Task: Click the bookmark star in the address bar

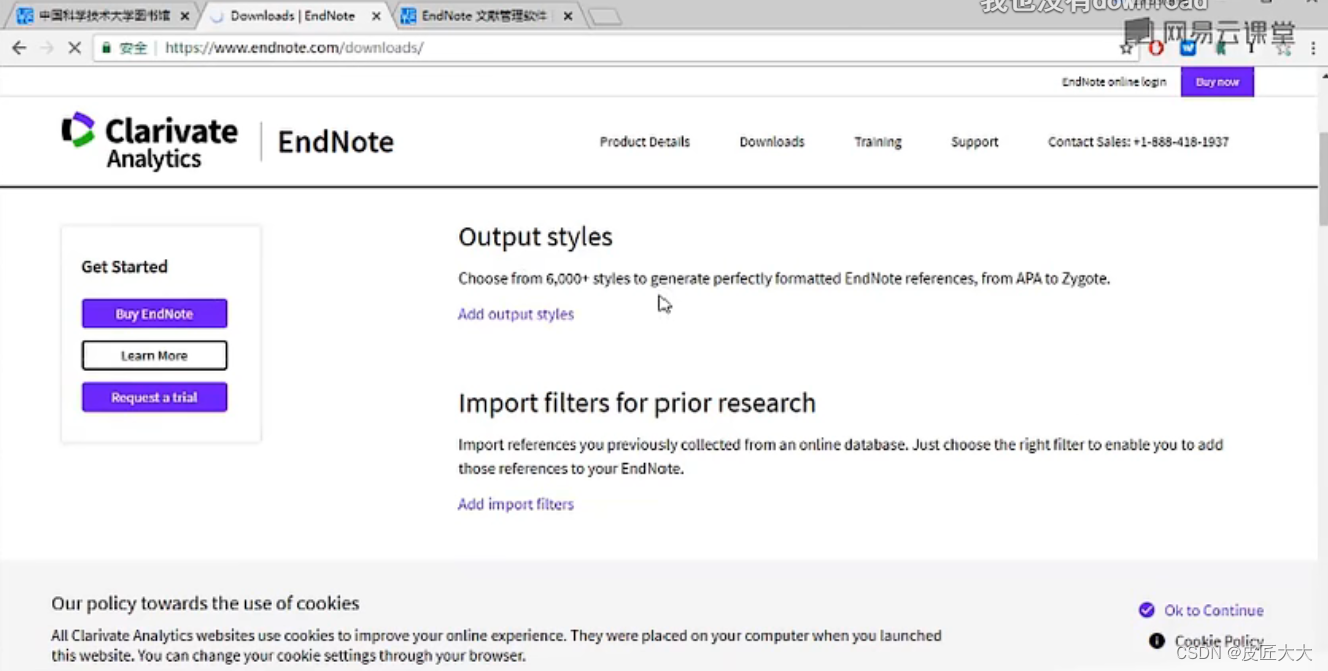Action: [1127, 47]
